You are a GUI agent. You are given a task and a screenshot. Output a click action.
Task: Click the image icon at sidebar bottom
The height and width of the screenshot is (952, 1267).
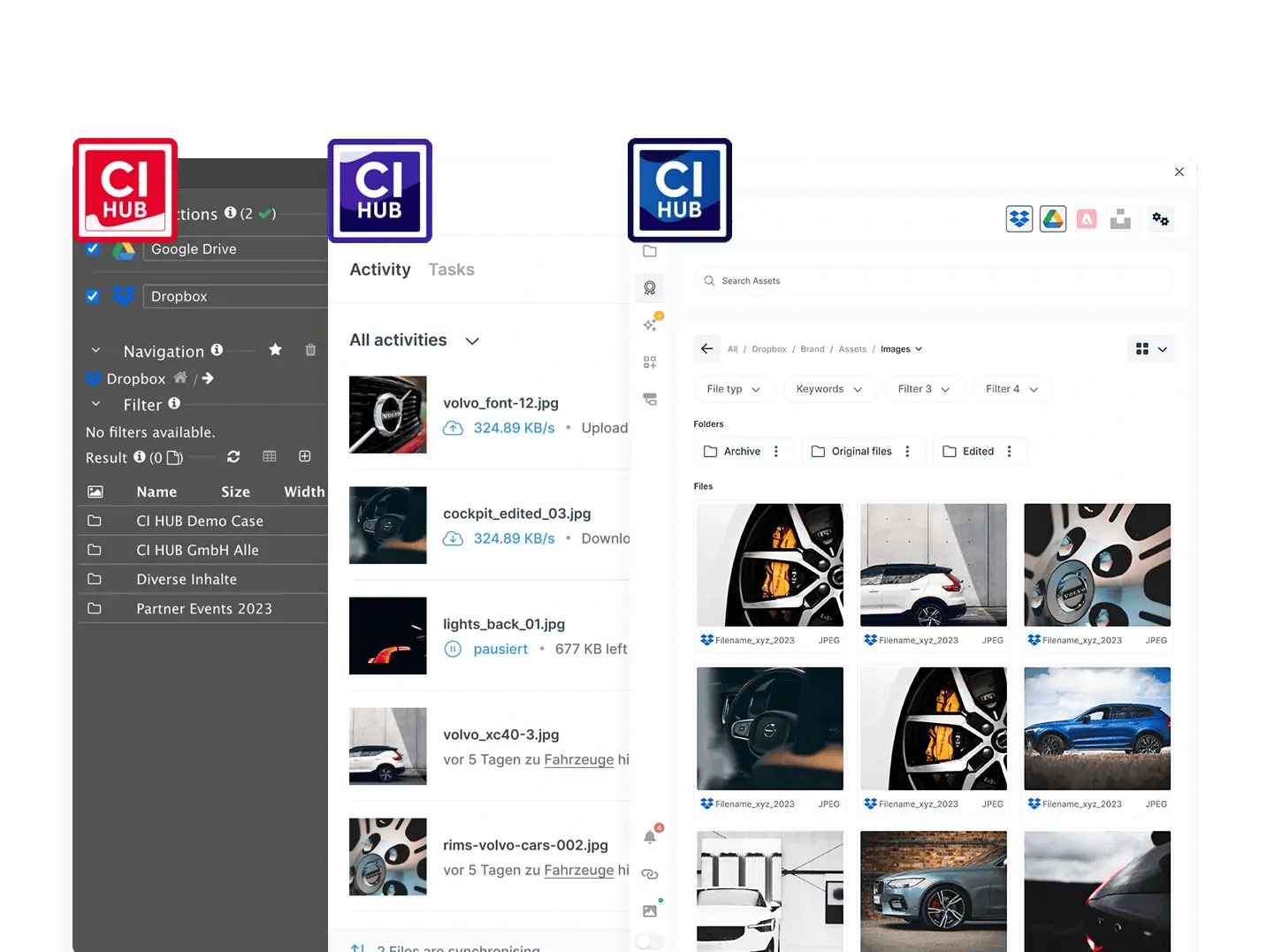point(650,910)
